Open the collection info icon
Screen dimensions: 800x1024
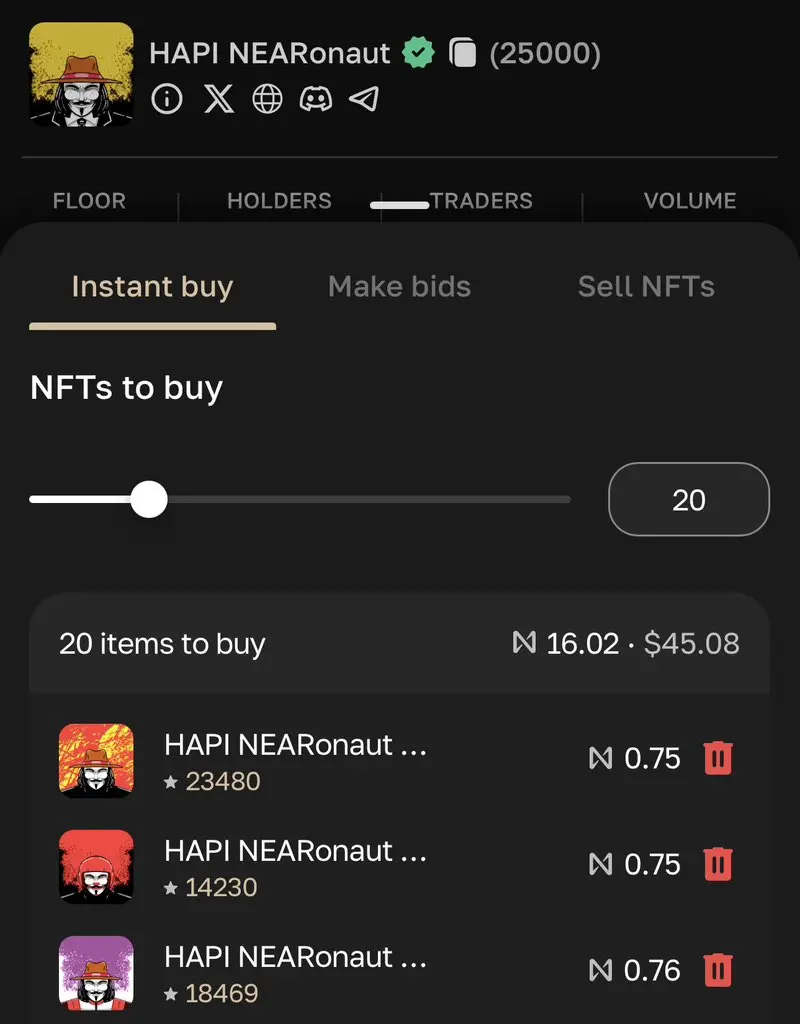point(167,99)
